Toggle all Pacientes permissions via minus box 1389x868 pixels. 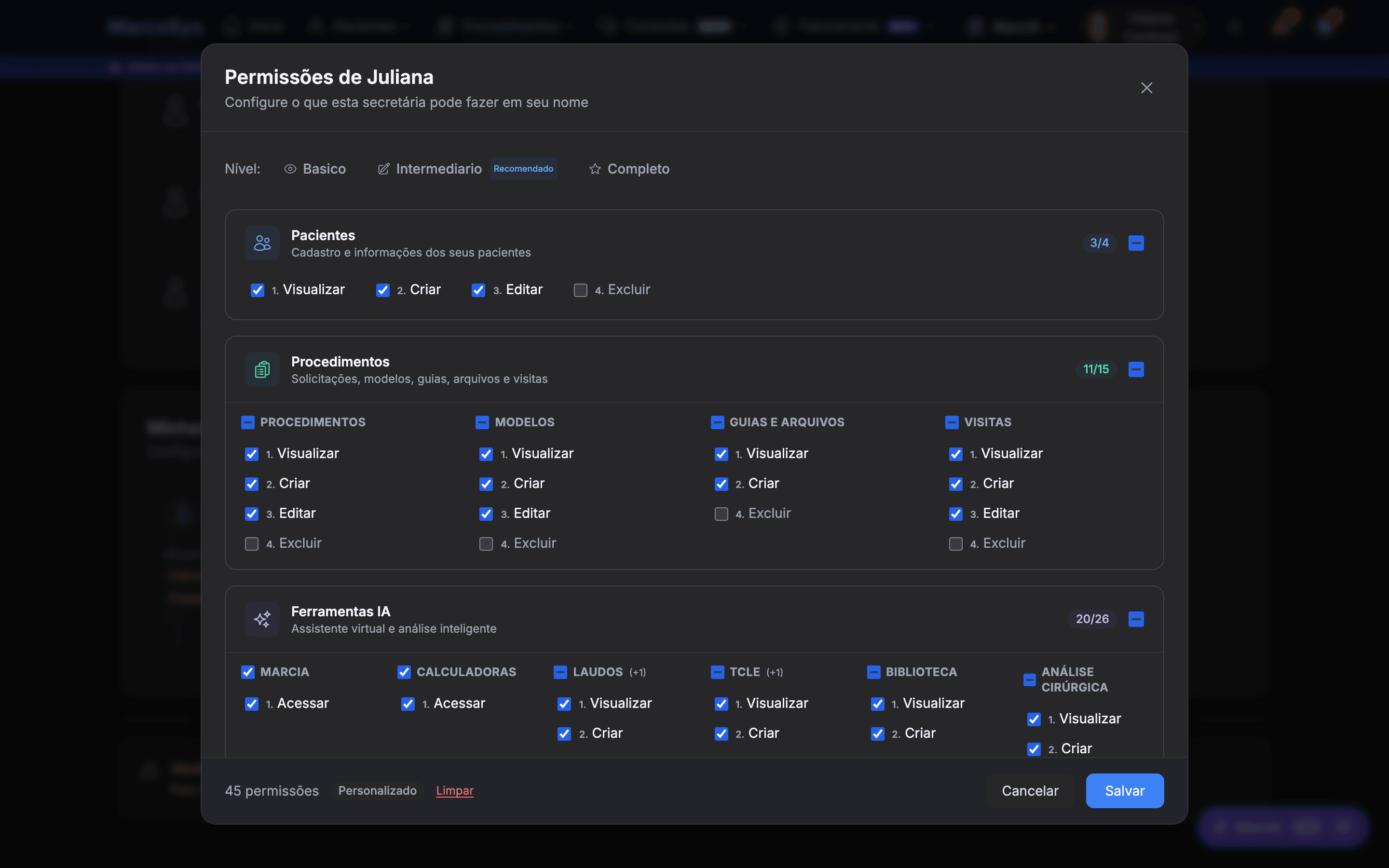coord(1136,243)
